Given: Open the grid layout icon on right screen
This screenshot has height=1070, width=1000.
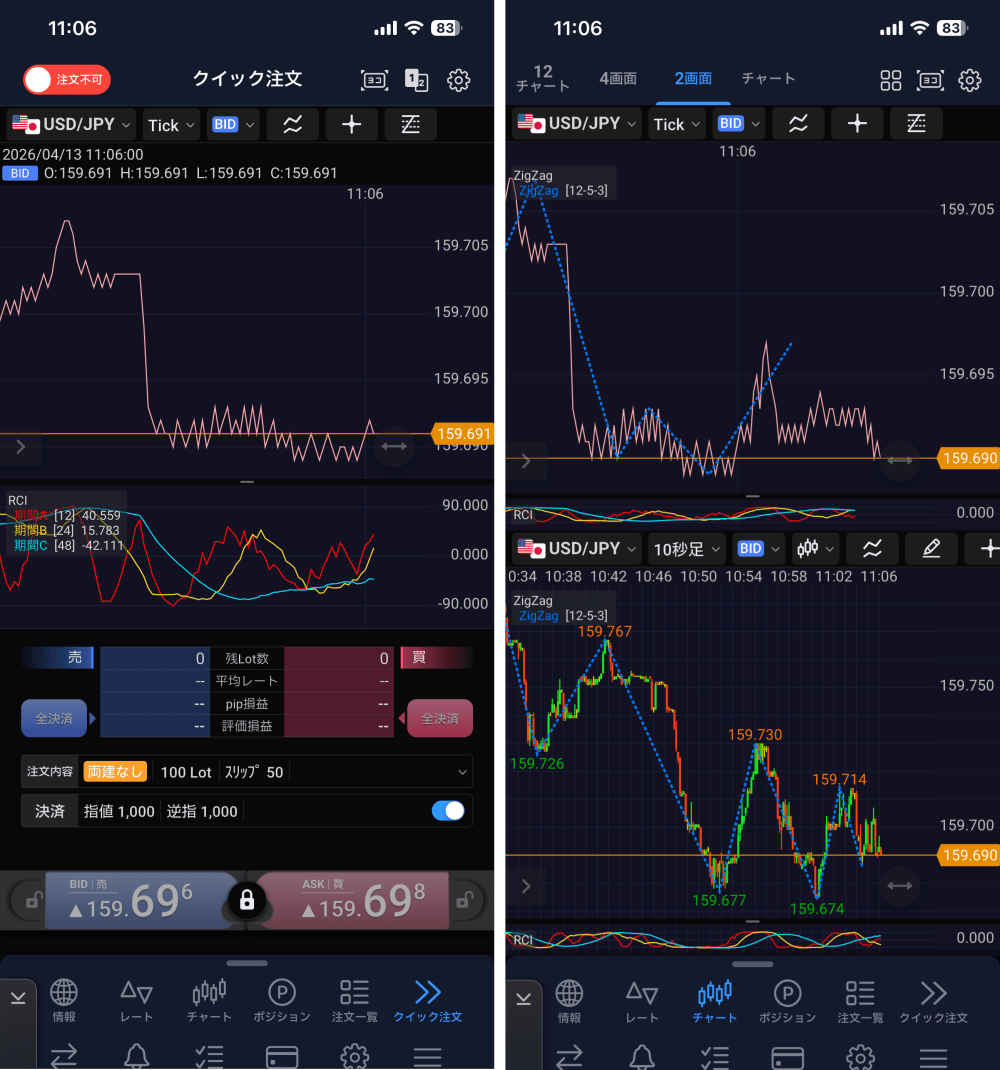Looking at the screenshot, I should [x=890, y=81].
